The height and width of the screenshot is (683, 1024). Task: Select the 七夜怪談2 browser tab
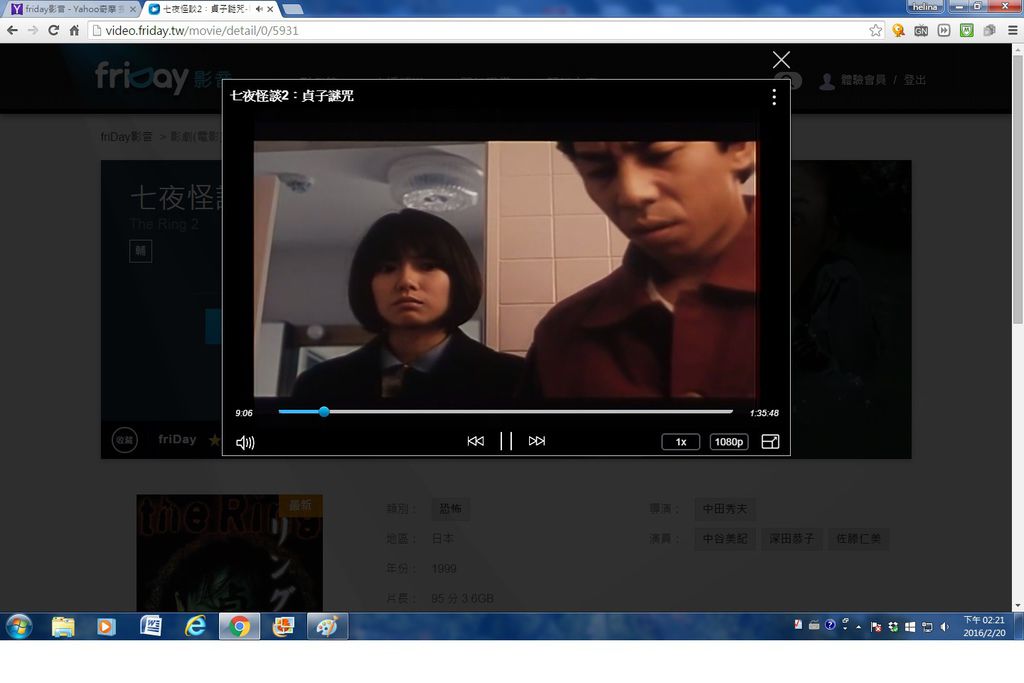[208, 9]
